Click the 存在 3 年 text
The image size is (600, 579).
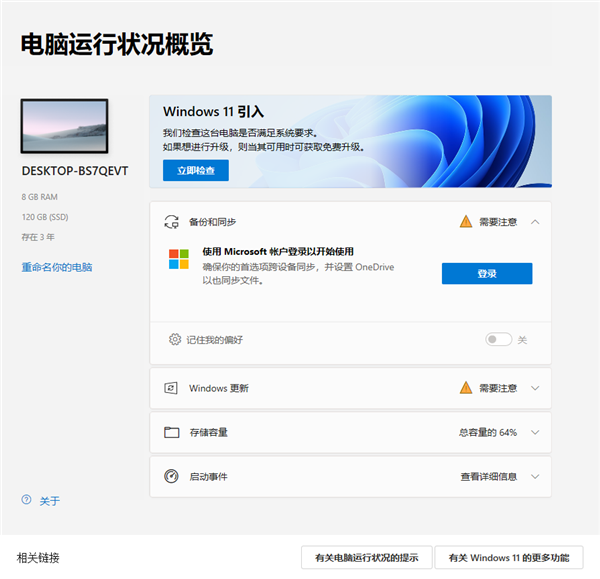38,237
